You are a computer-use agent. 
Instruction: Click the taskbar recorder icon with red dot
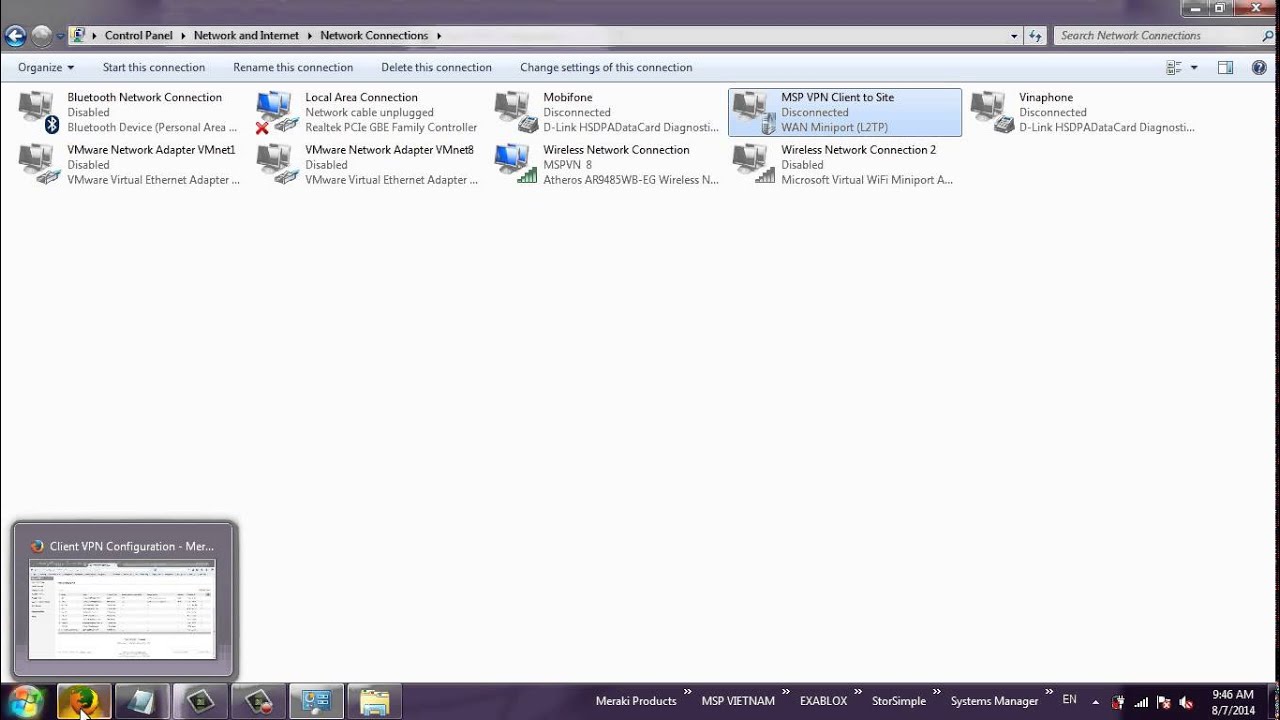[258, 702]
